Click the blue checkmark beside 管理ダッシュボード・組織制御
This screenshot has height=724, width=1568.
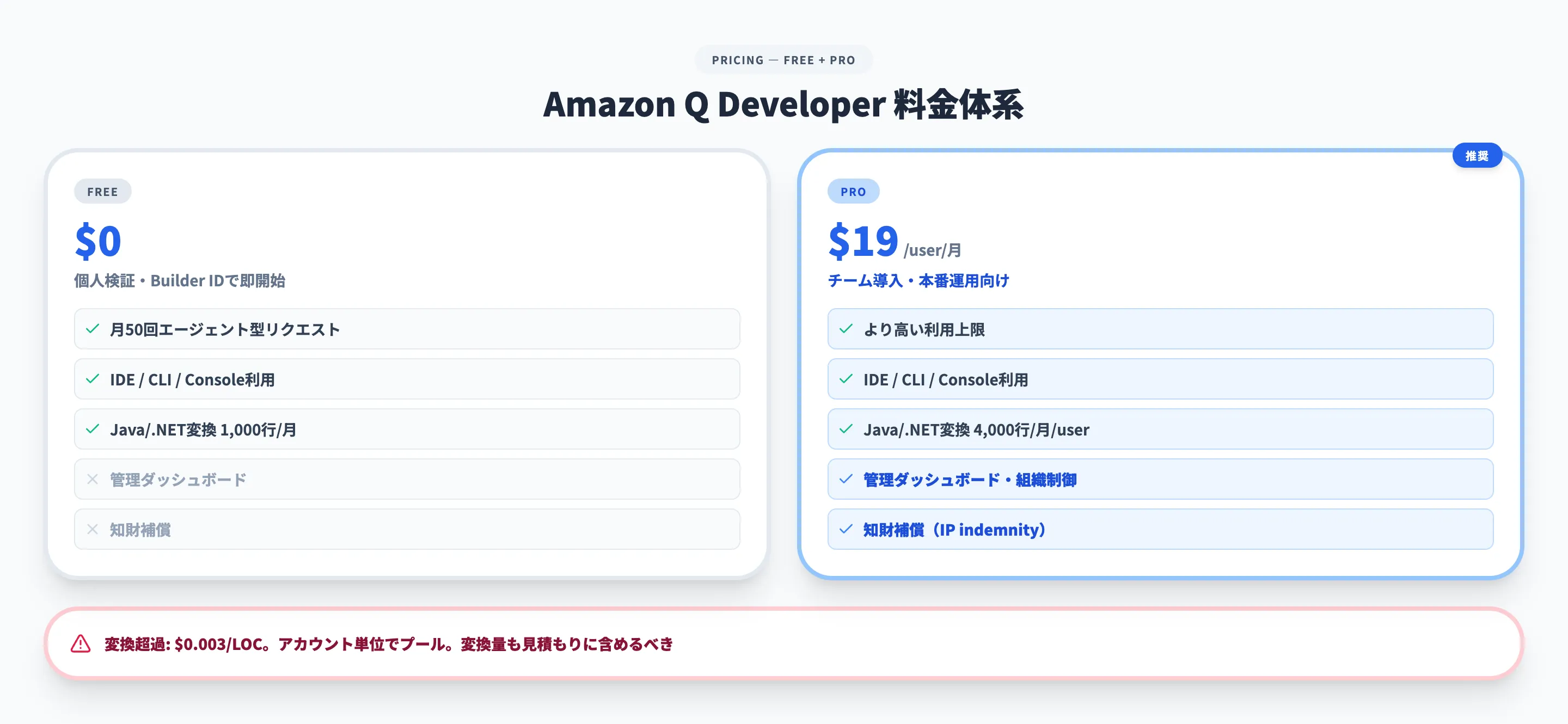(x=845, y=480)
